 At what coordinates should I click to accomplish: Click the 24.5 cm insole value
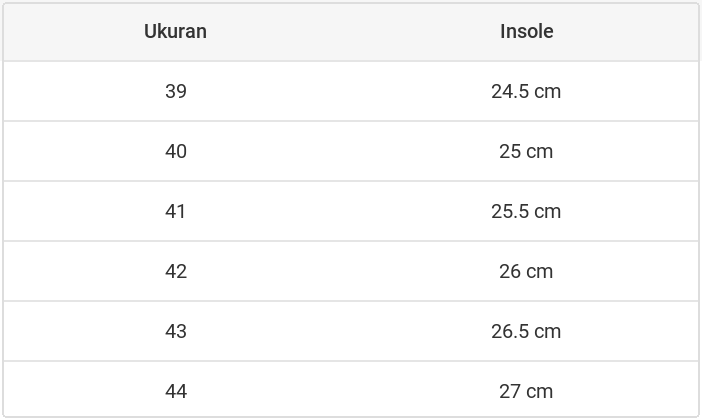tap(526, 91)
